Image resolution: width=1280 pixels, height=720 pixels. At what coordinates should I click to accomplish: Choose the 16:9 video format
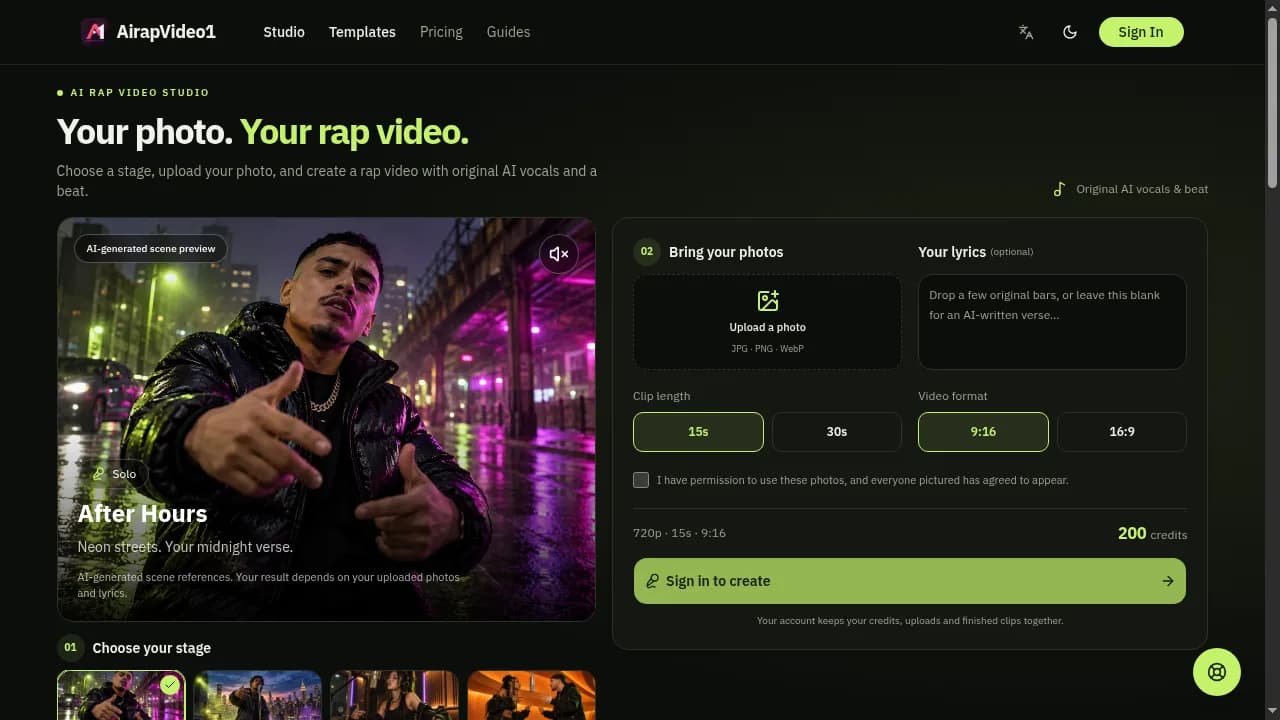point(1122,432)
